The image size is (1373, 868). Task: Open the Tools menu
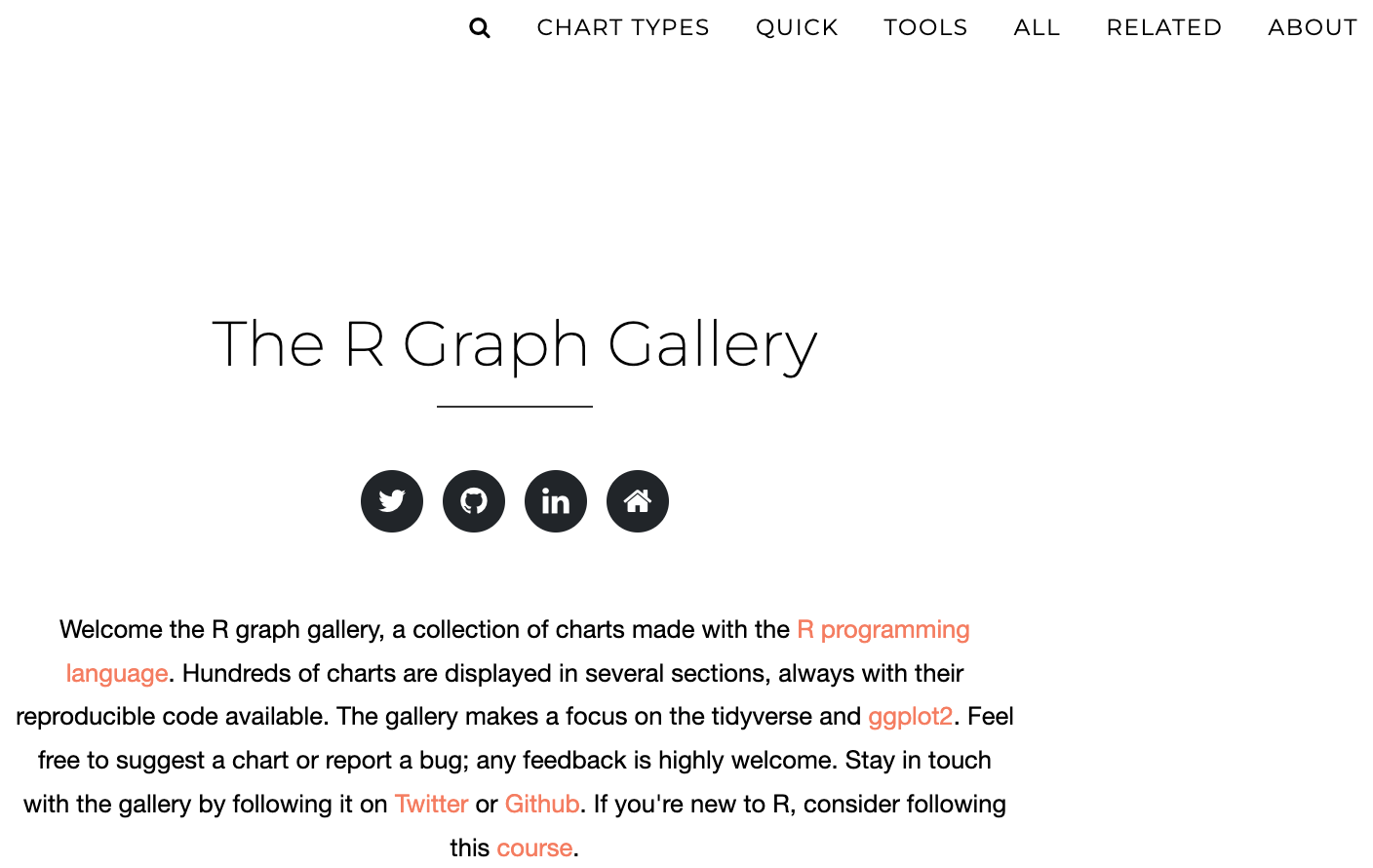(x=925, y=27)
